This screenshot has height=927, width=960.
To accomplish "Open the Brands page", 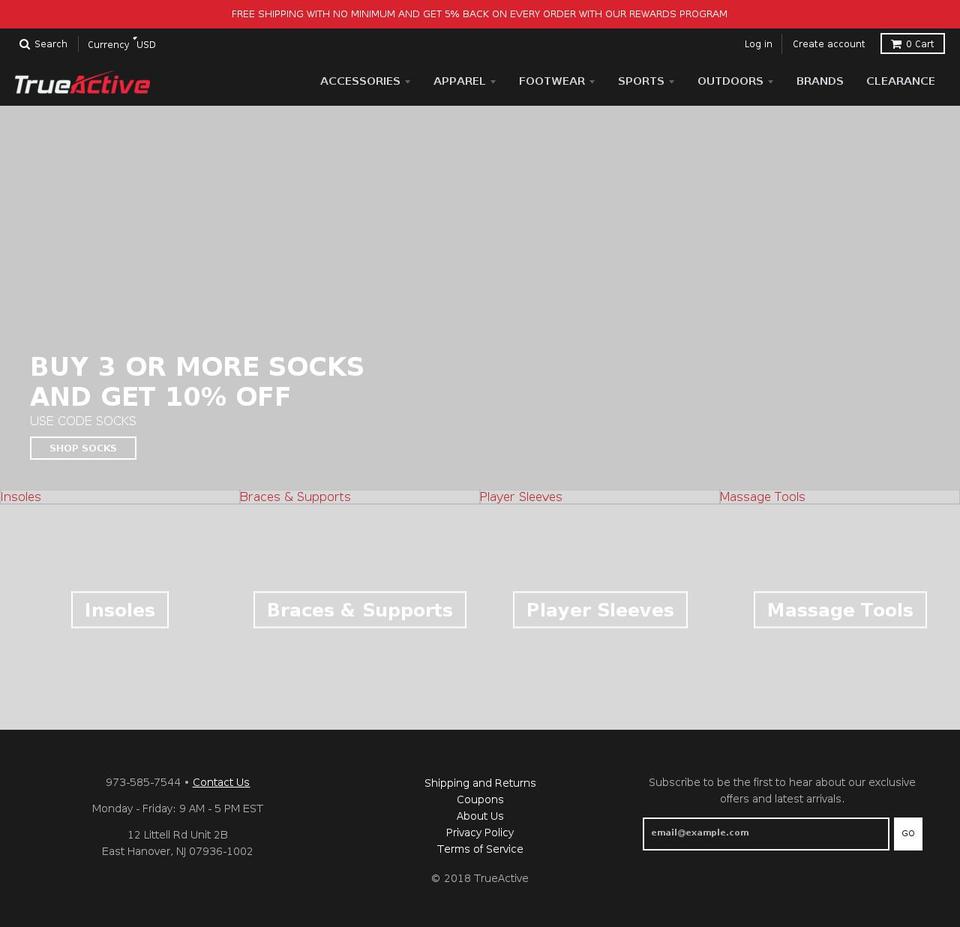I will 819,81.
